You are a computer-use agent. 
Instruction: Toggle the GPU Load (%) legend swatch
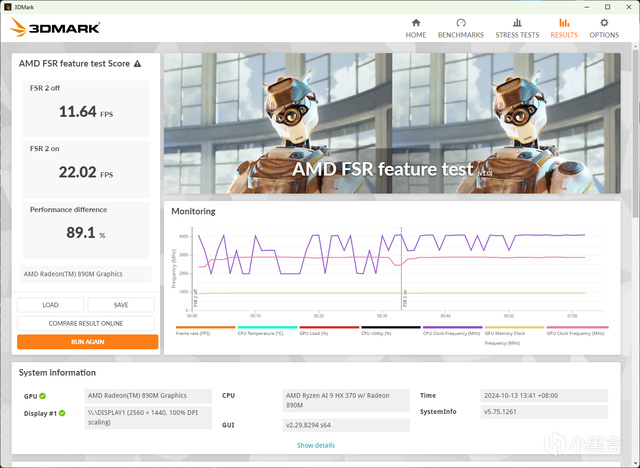329,327
